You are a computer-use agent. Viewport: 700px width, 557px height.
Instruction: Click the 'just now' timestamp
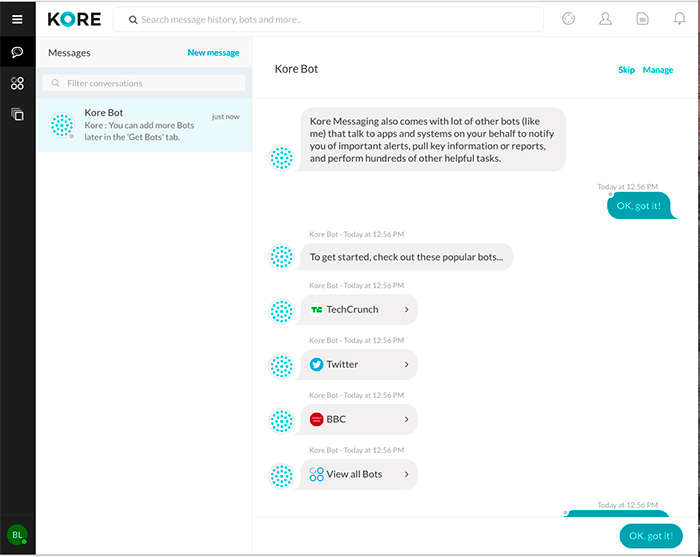pos(225,116)
